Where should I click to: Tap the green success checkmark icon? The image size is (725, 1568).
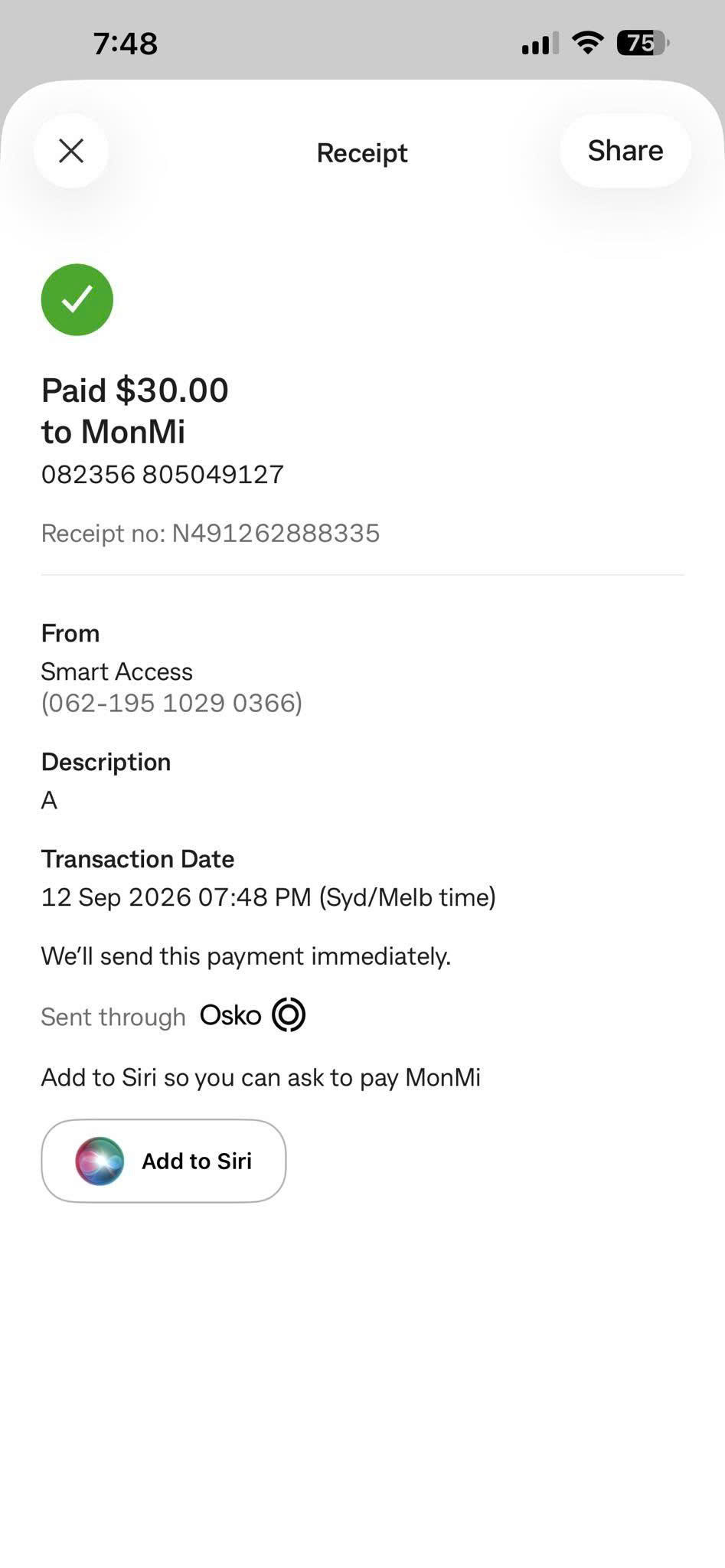pyautogui.click(x=77, y=299)
